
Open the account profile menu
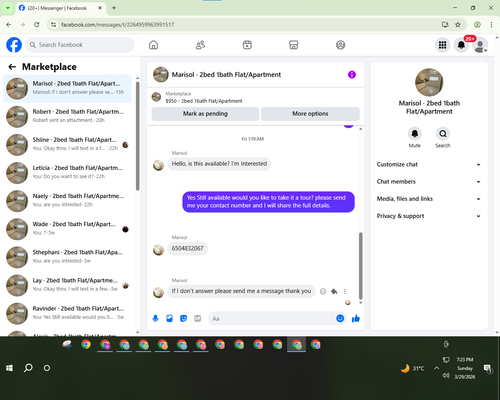pyautogui.click(x=480, y=45)
